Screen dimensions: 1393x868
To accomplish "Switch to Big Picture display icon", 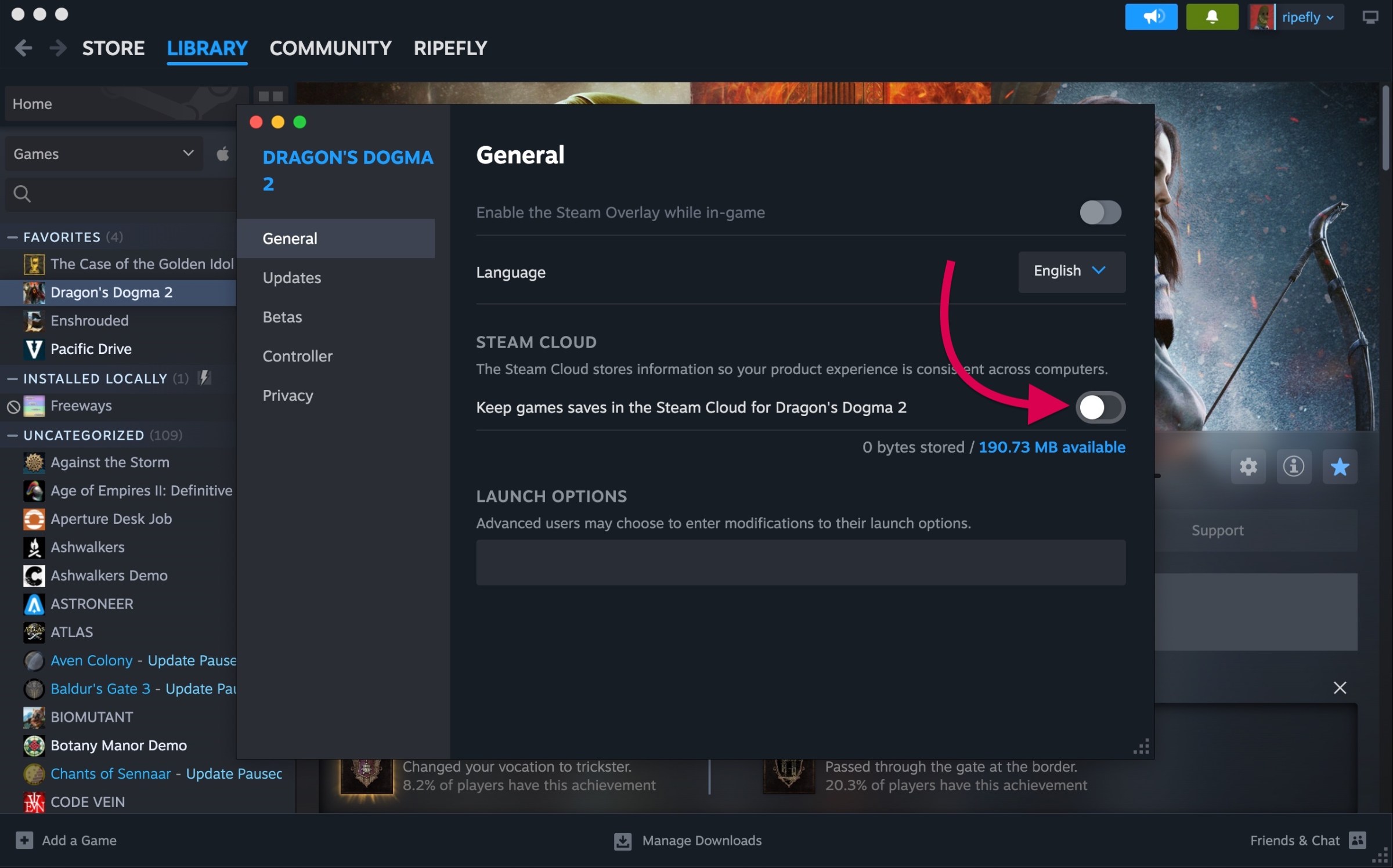I will pyautogui.click(x=1370, y=17).
